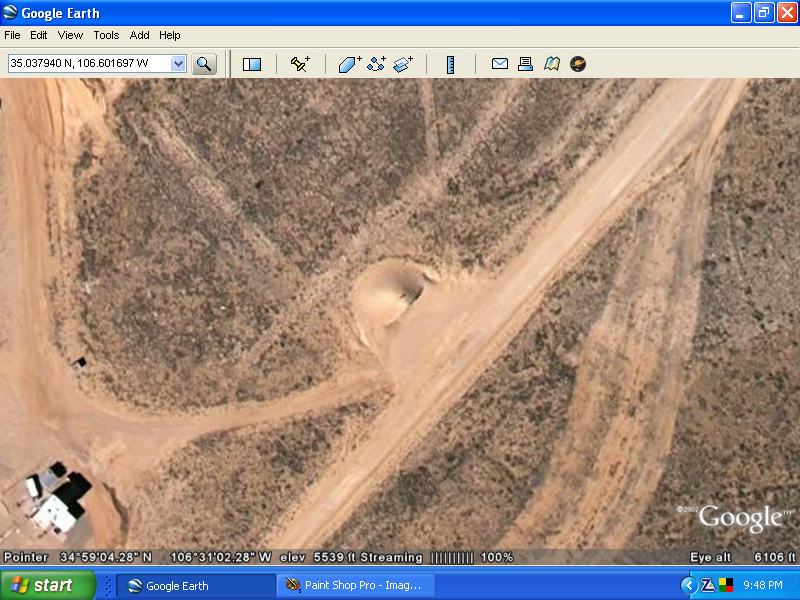Click the Streaming 100% progress indicator
This screenshot has width=800, height=600.
[x=437, y=557]
